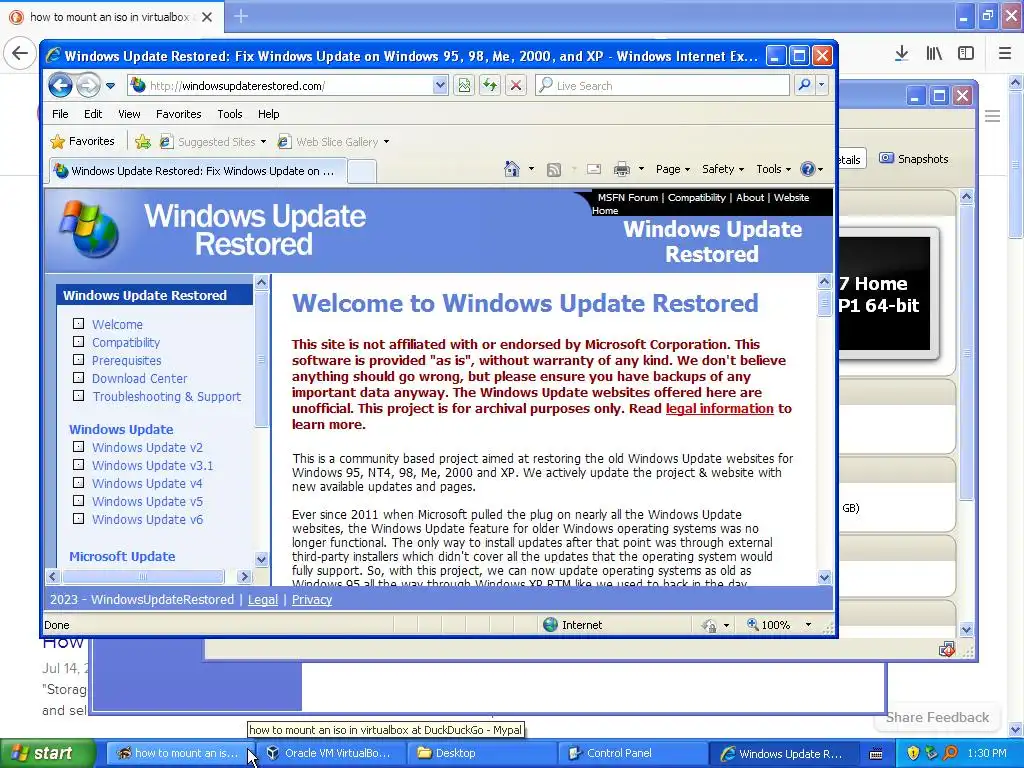
Task: Click the Troubleshooting & Support bullet box
Action: pyautogui.click(x=78, y=396)
